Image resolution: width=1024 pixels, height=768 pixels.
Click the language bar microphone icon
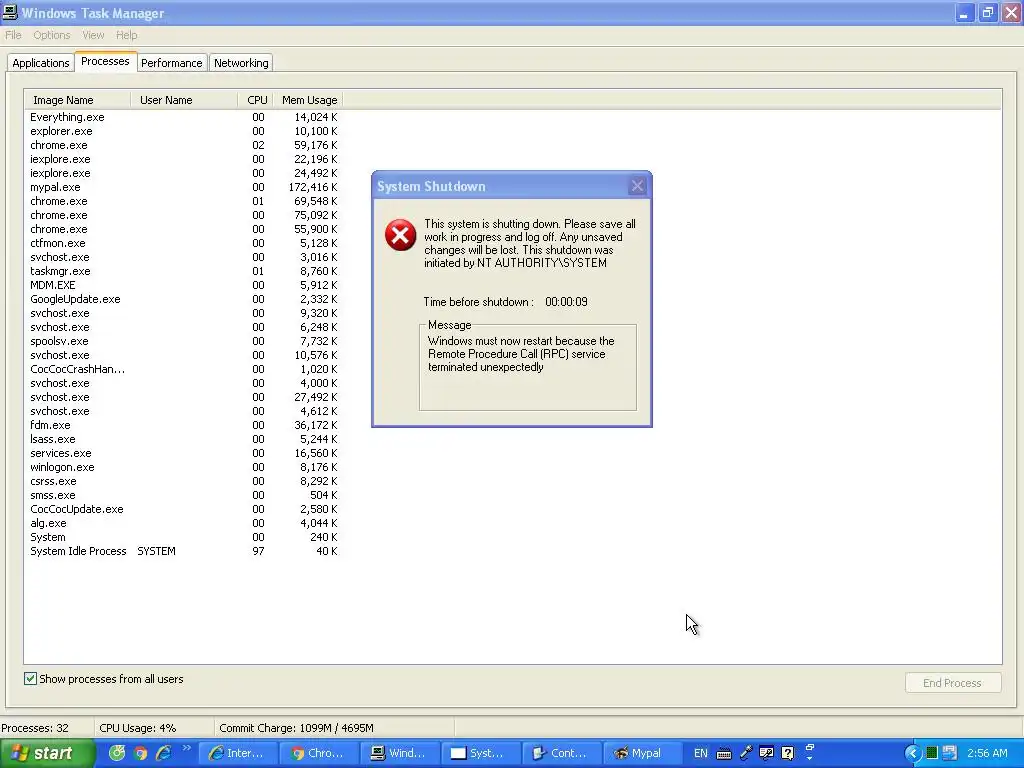point(746,753)
